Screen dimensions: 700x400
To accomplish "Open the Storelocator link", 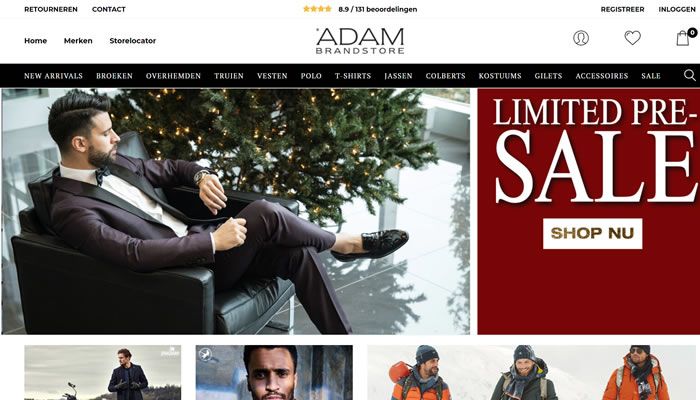I will 133,41.
